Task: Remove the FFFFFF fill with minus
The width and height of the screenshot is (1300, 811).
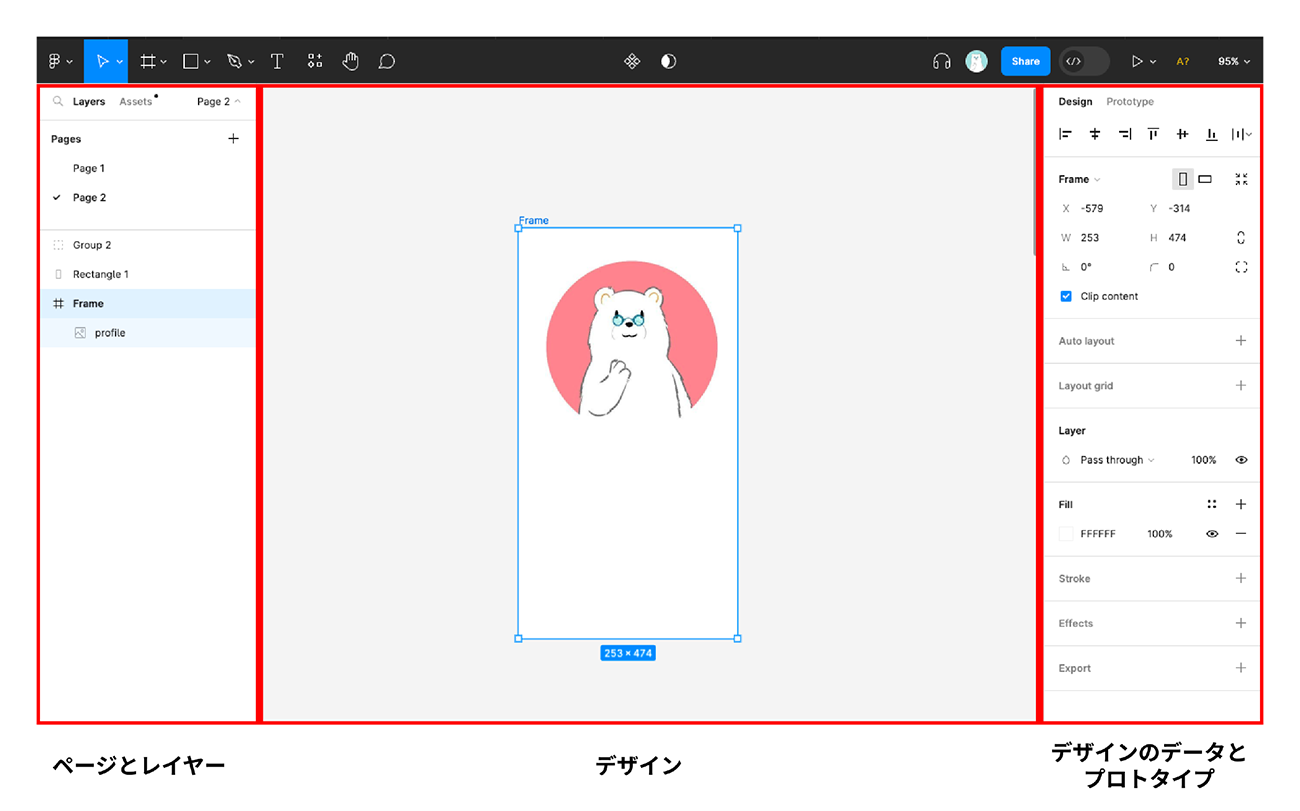Action: [1241, 534]
